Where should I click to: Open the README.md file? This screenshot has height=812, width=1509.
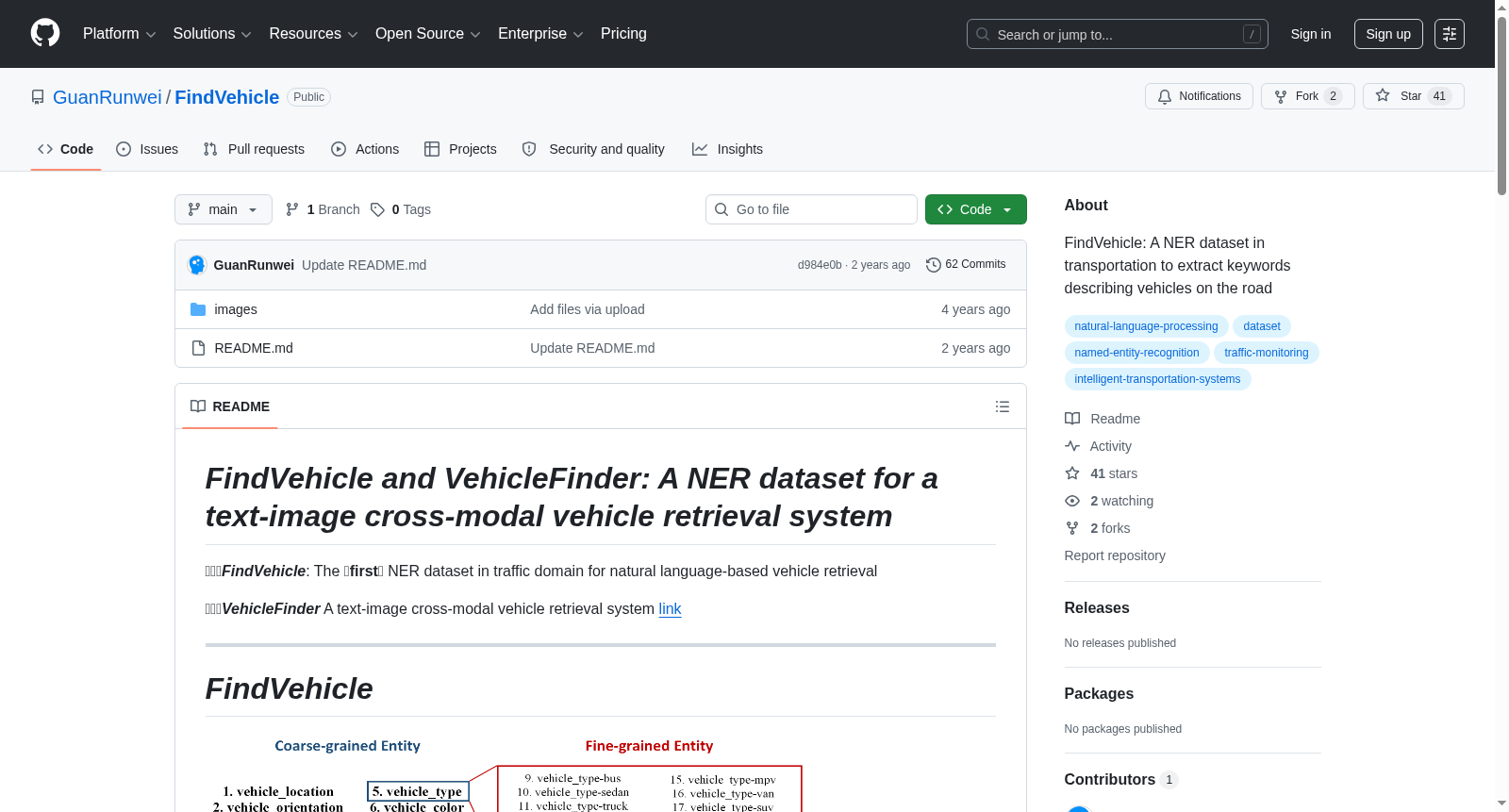(254, 348)
